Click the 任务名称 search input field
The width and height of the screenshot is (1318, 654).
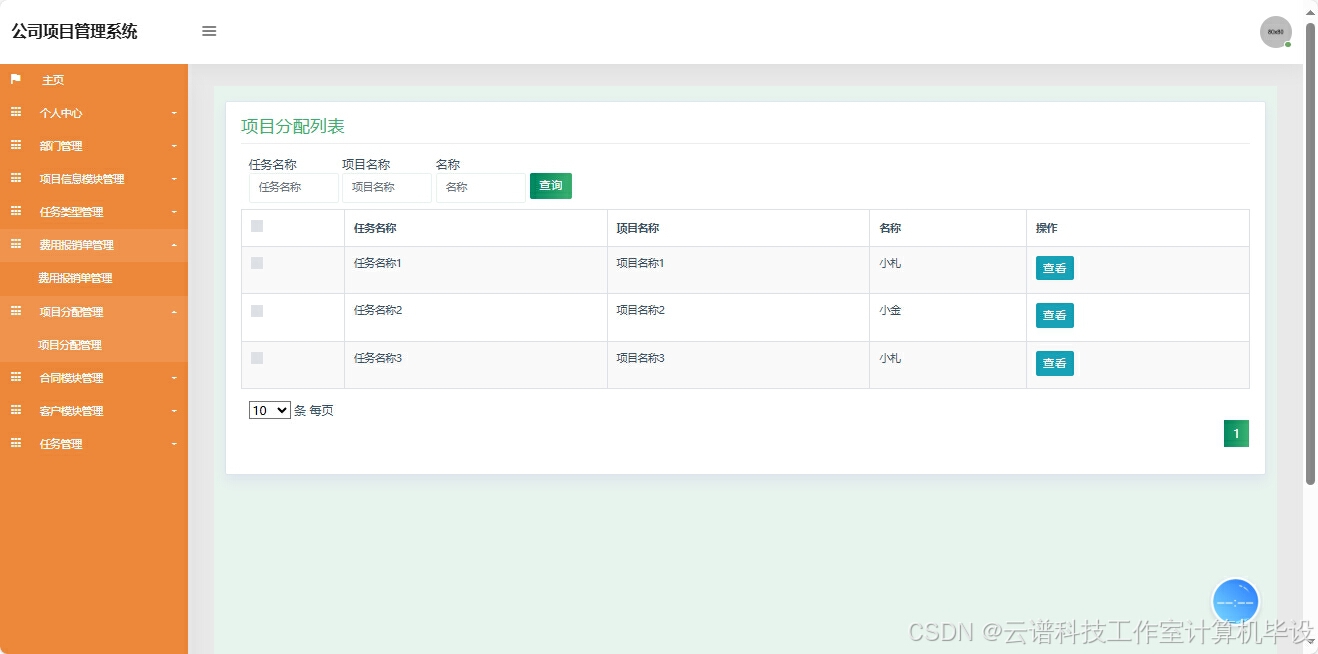[x=292, y=187]
